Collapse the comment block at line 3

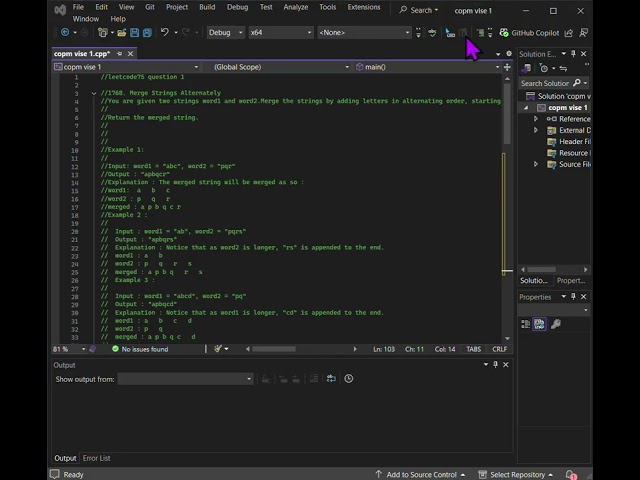click(x=94, y=93)
